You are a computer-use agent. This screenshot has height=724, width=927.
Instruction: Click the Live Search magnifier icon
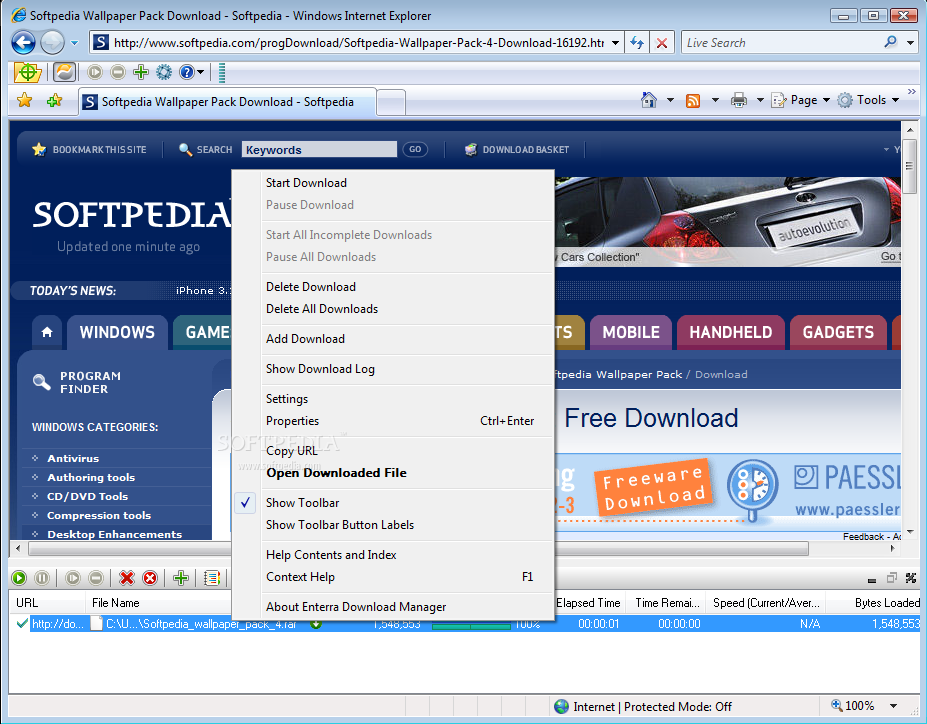[890, 42]
